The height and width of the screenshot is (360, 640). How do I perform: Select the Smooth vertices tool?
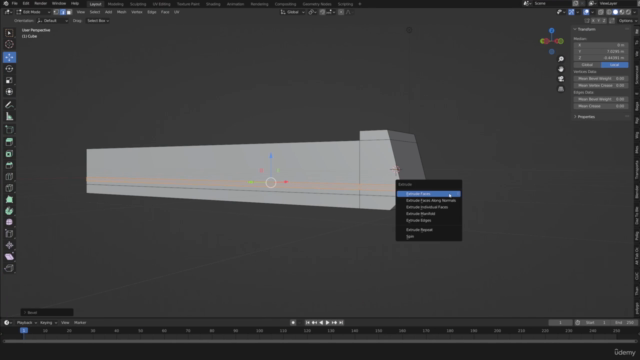[x=9, y=222]
